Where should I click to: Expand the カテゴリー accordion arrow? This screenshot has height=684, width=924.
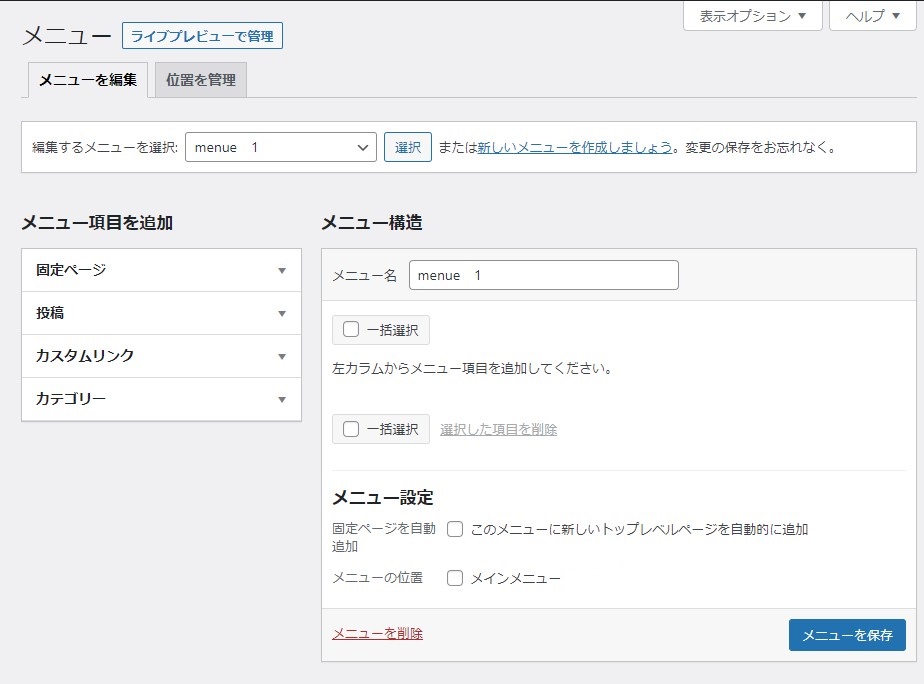282,399
